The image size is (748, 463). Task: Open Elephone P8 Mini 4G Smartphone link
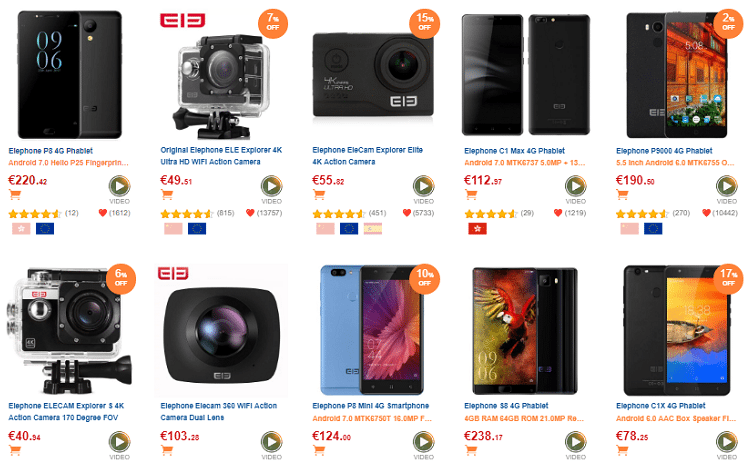(371, 406)
